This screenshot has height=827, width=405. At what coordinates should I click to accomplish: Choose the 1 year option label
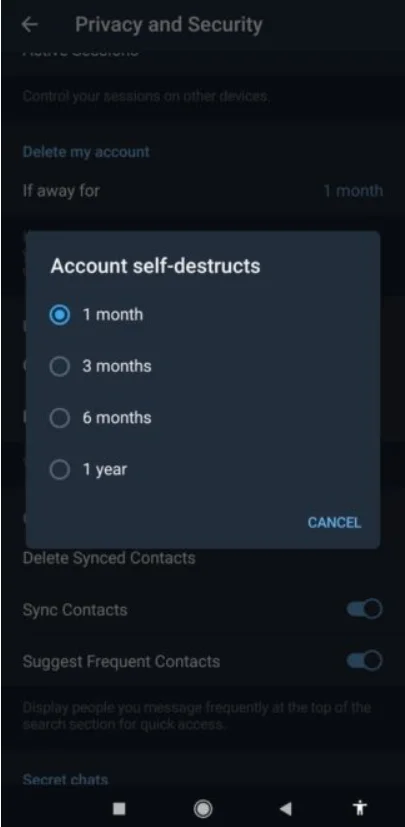(104, 469)
